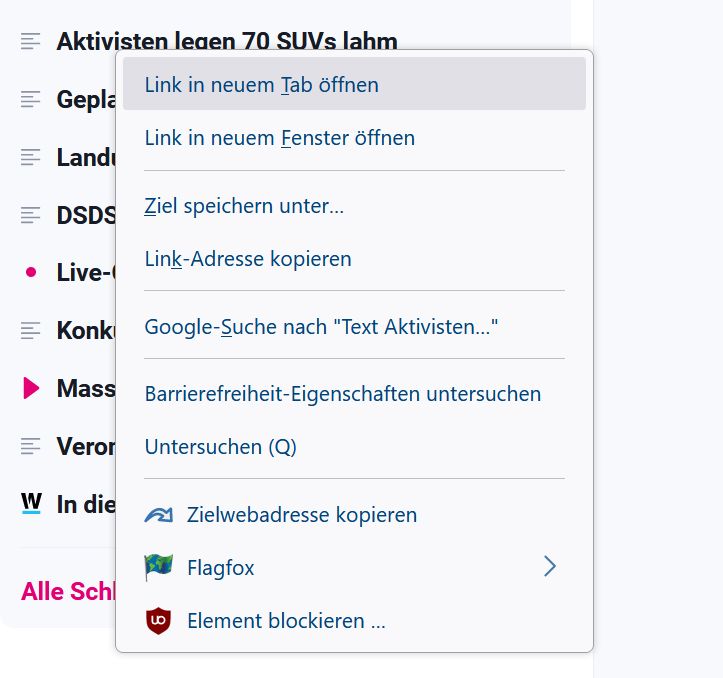Select Link in neuem Tab öffnen
Viewport: 723px width, 678px height.
coord(262,85)
